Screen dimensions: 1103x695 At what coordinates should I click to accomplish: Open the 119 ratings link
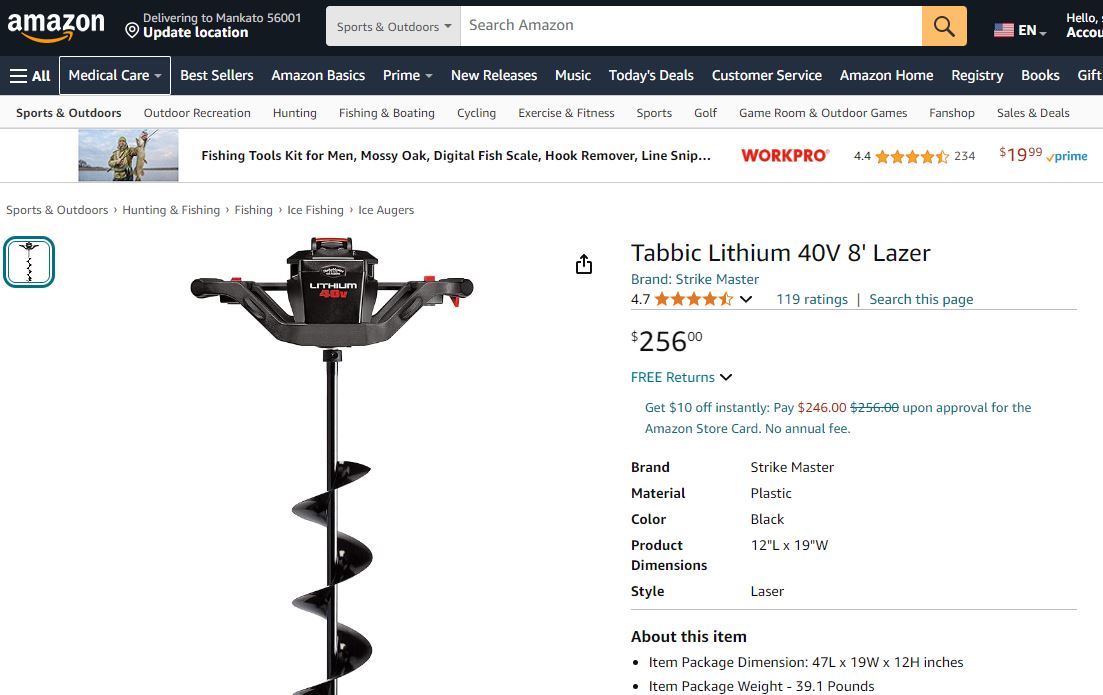(812, 299)
